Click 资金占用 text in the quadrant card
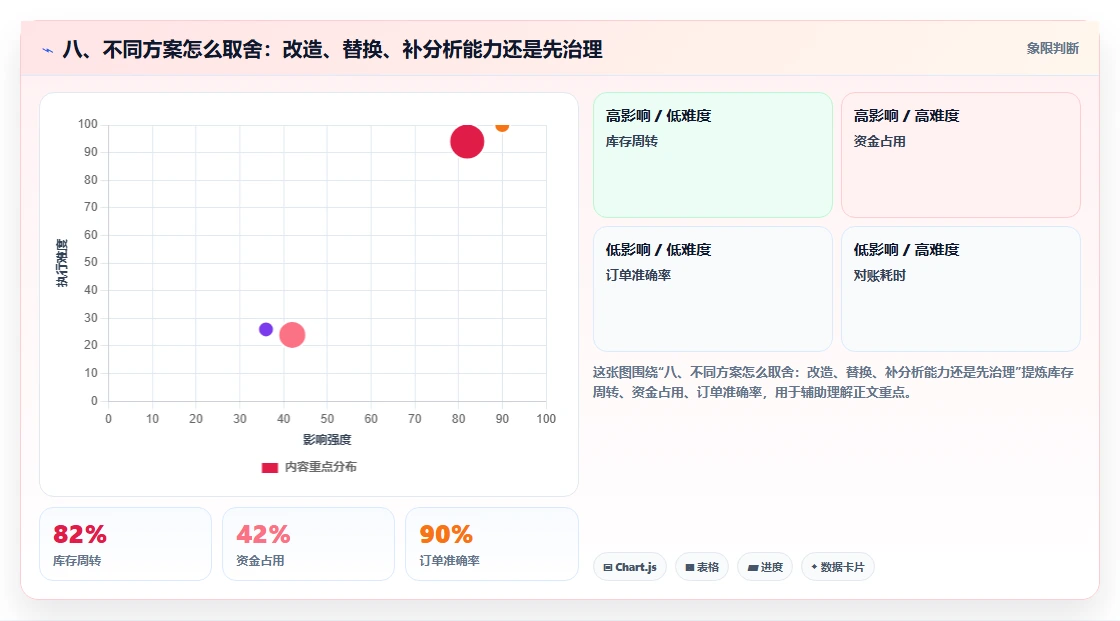This screenshot has width=1120, height=621. coord(879,141)
